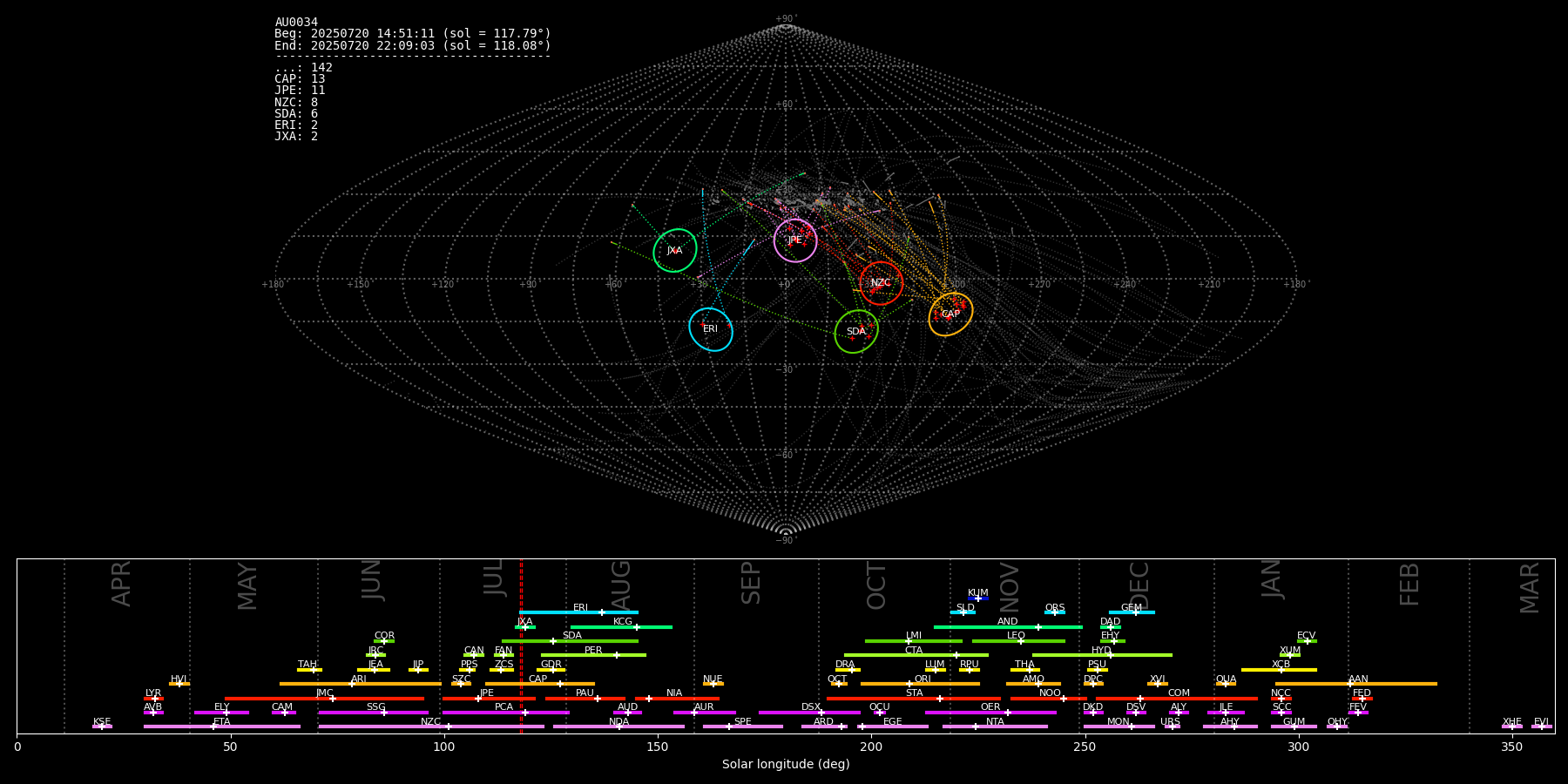Click the +90° label at the map top
1568x784 pixels.
tap(785, 19)
